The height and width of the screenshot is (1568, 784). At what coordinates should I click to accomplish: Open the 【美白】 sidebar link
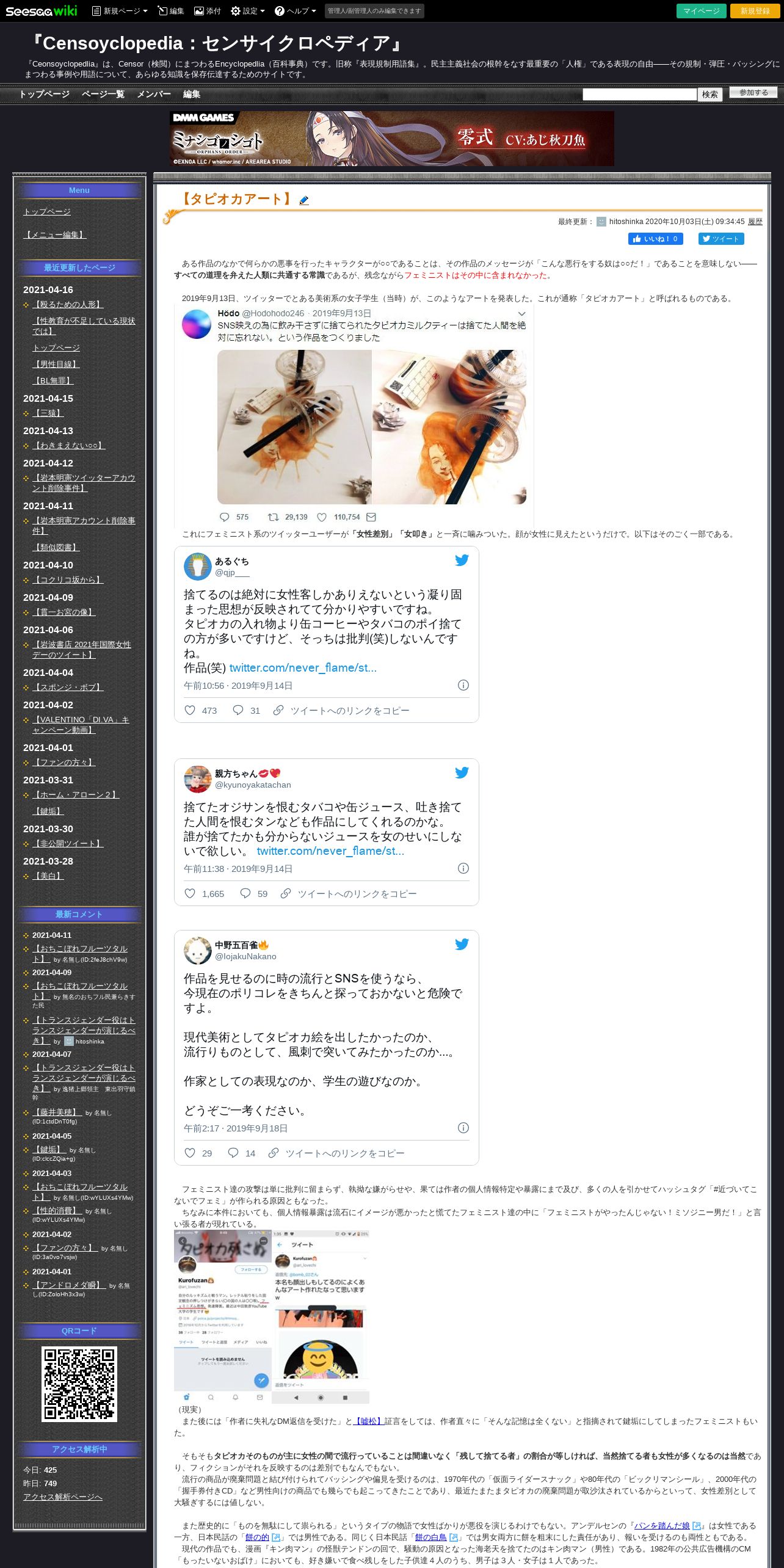48,876
